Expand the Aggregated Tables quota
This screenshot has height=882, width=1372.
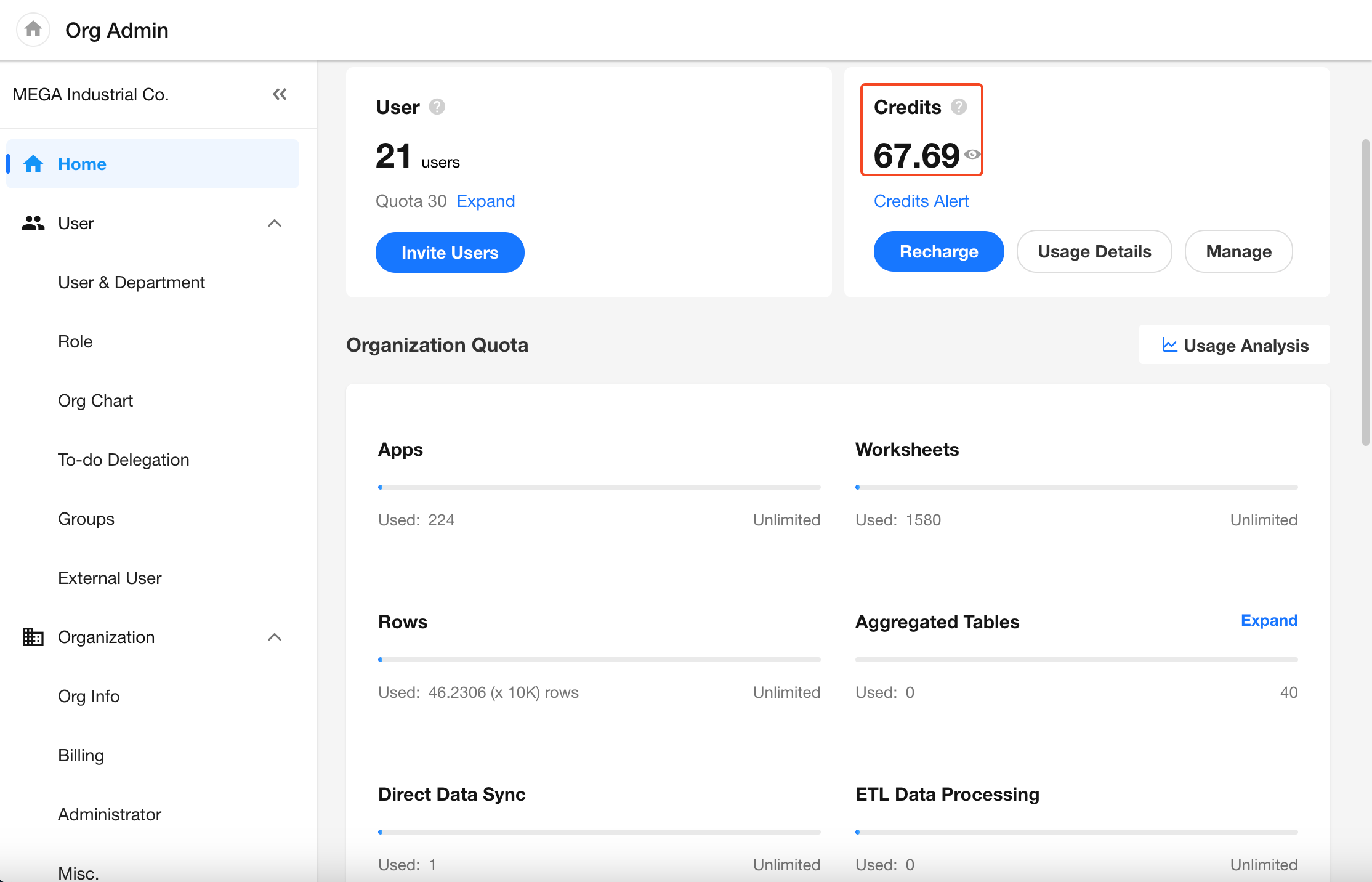[1269, 620]
